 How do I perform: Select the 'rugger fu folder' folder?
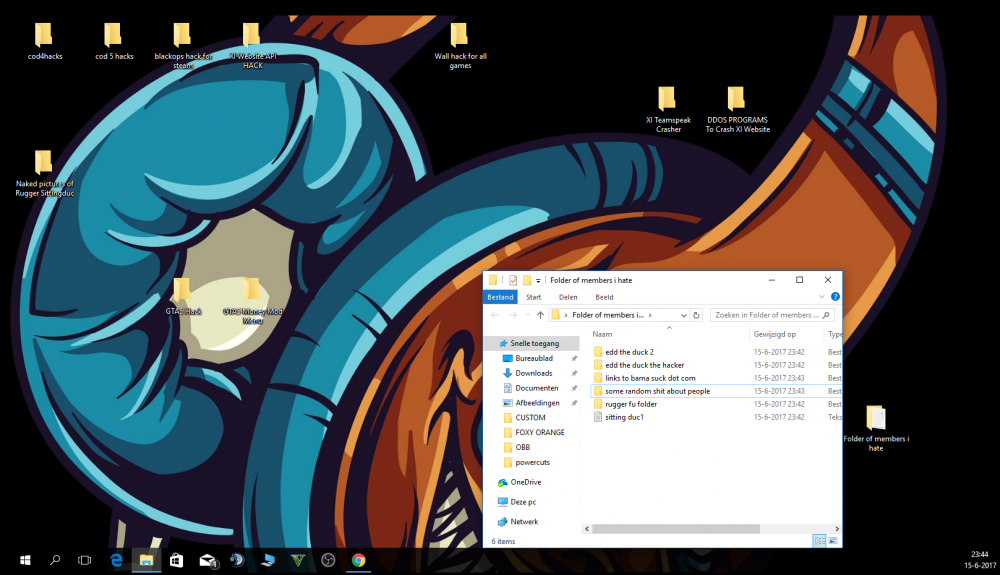[631, 404]
